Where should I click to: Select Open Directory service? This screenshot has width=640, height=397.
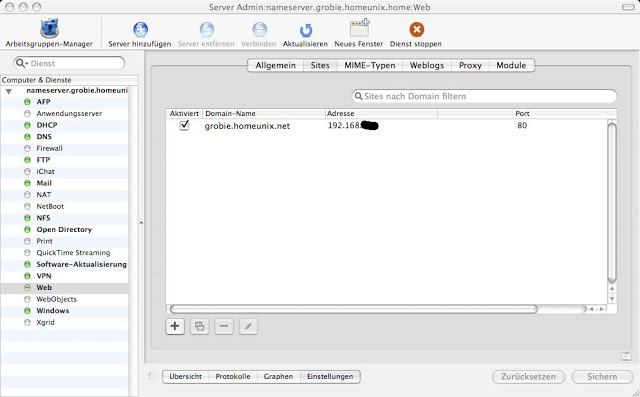click(64, 229)
